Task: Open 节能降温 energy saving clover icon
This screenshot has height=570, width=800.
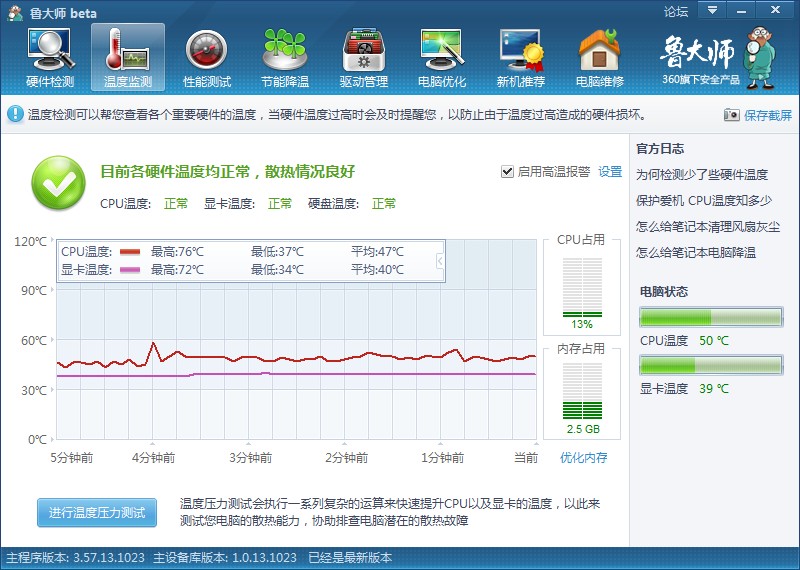Action: click(285, 58)
